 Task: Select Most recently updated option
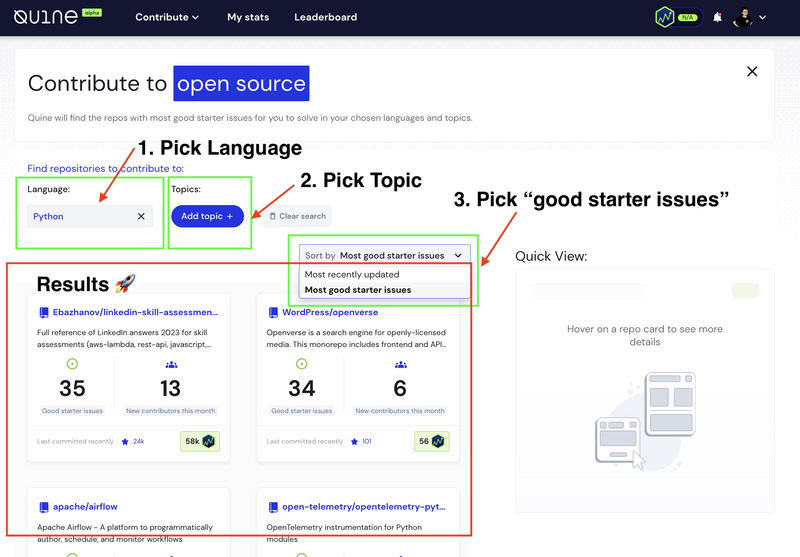(352, 274)
